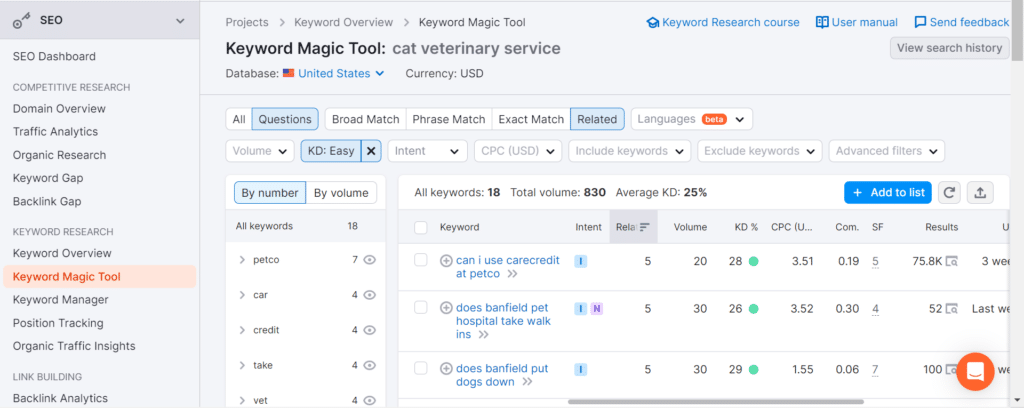1024x408 pixels.
Task: Select Exact Match tab
Action: click(x=531, y=119)
